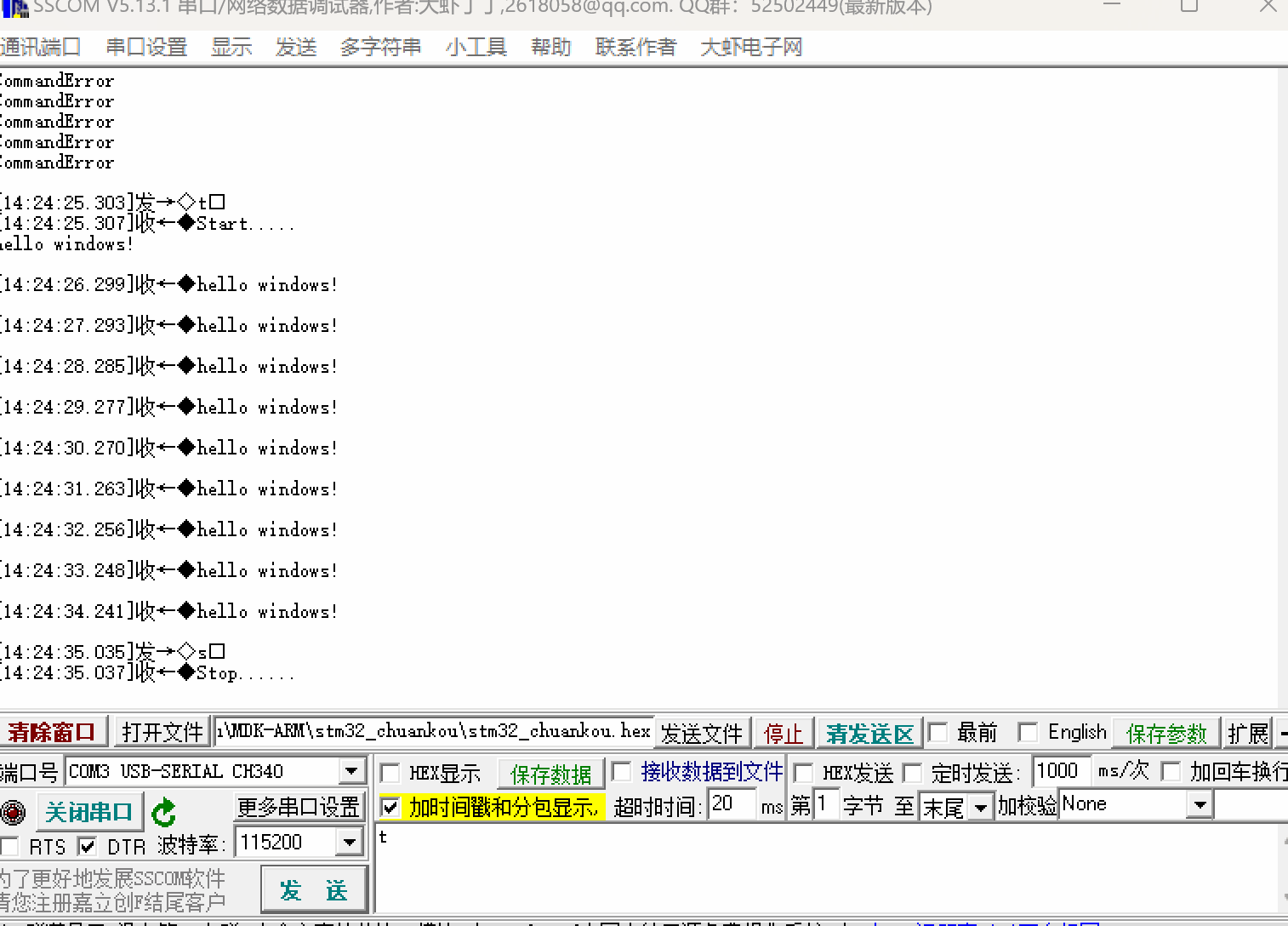Viewport: 1288px width, 926px height.
Task: Enable the HEX发送 checkbox
Action: pyautogui.click(x=803, y=773)
